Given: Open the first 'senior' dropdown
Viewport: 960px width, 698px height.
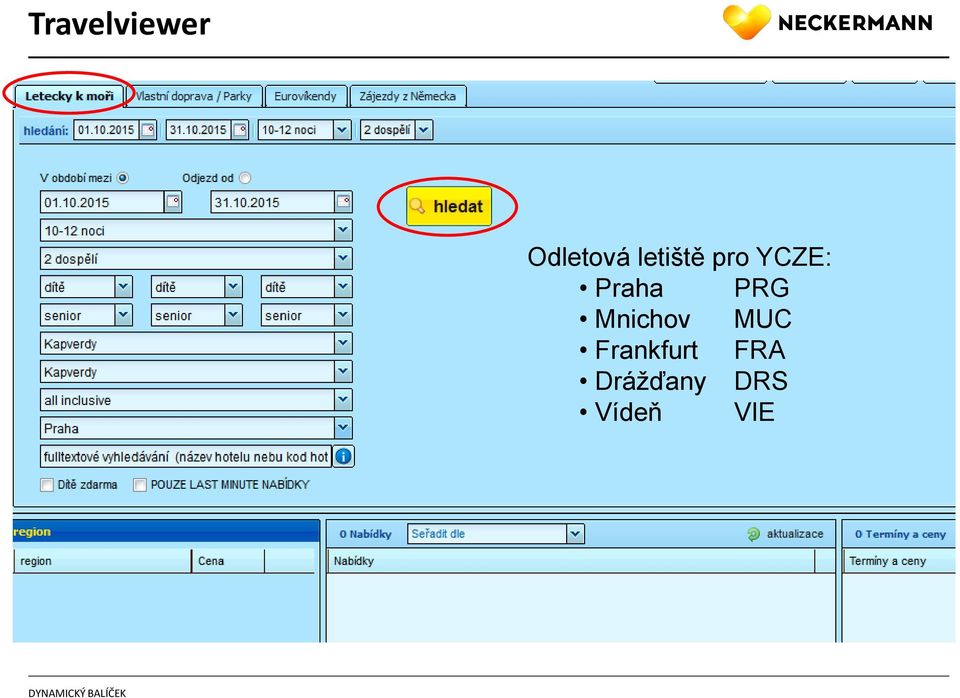Looking at the screenshot, I should coord(123,315).
